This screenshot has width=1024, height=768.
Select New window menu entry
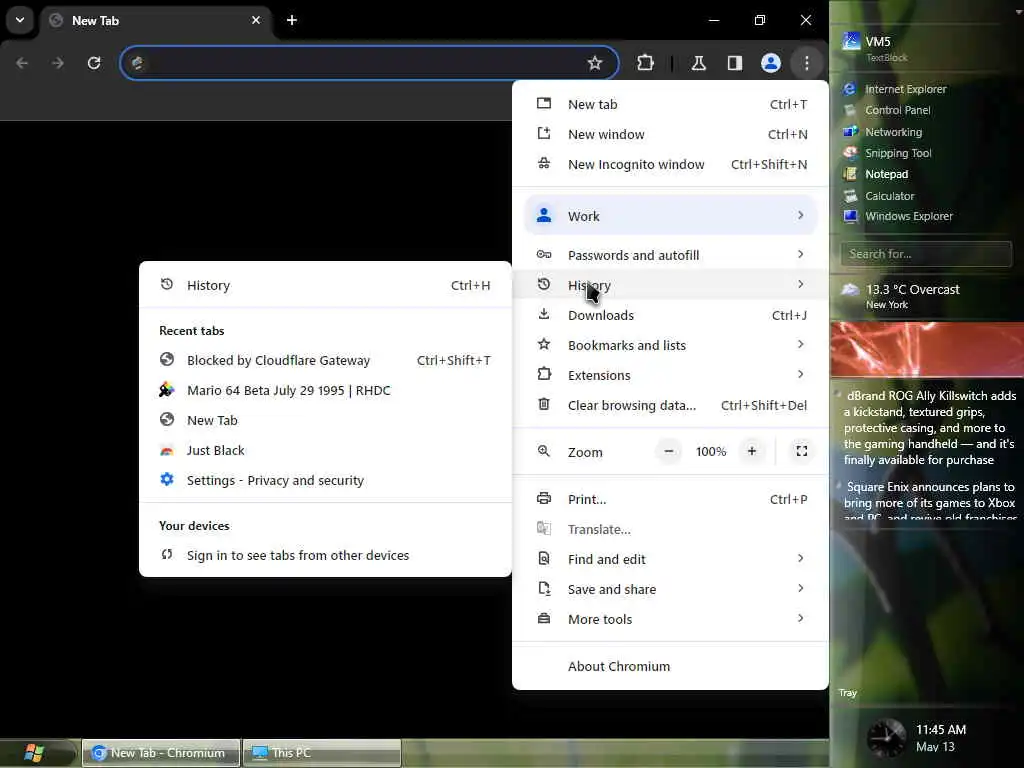[x=671, y=135]
